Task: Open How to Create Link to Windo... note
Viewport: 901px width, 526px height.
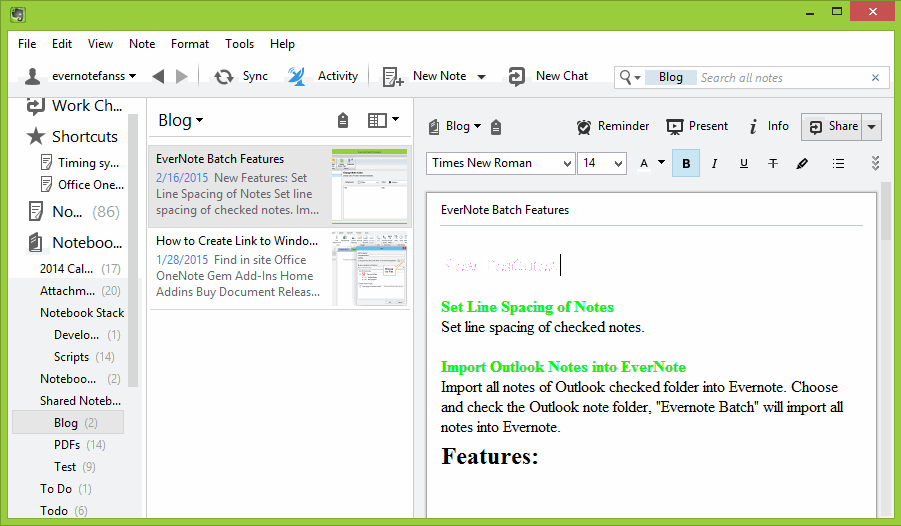Action: 279,268
